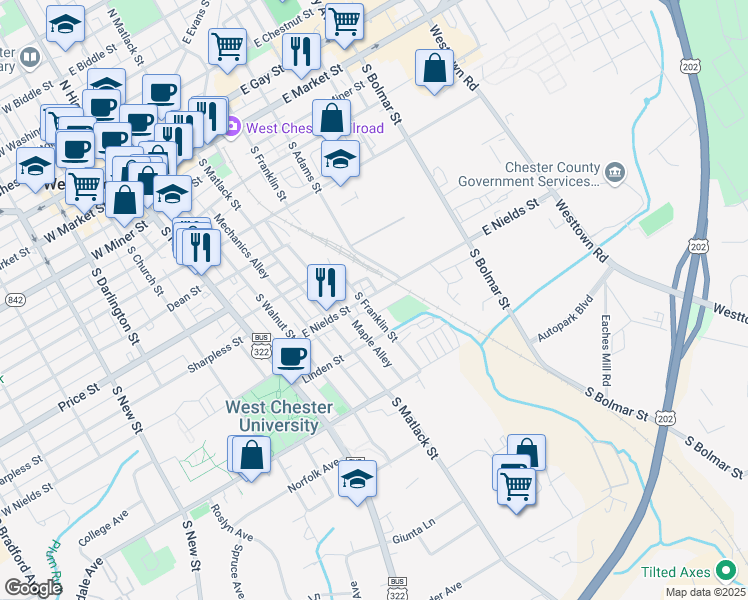Click the school marker near S Adams St
The height and width of the screenshot is (600, 748).
[340, 161]
